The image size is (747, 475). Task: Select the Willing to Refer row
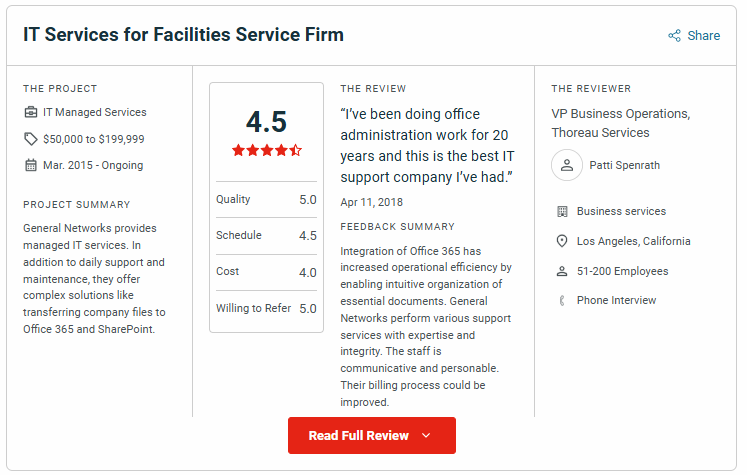(266, 309)
